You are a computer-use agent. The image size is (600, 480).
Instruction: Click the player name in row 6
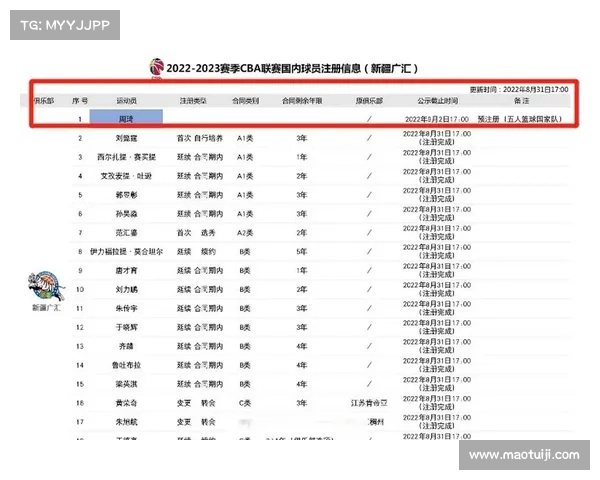126,214
